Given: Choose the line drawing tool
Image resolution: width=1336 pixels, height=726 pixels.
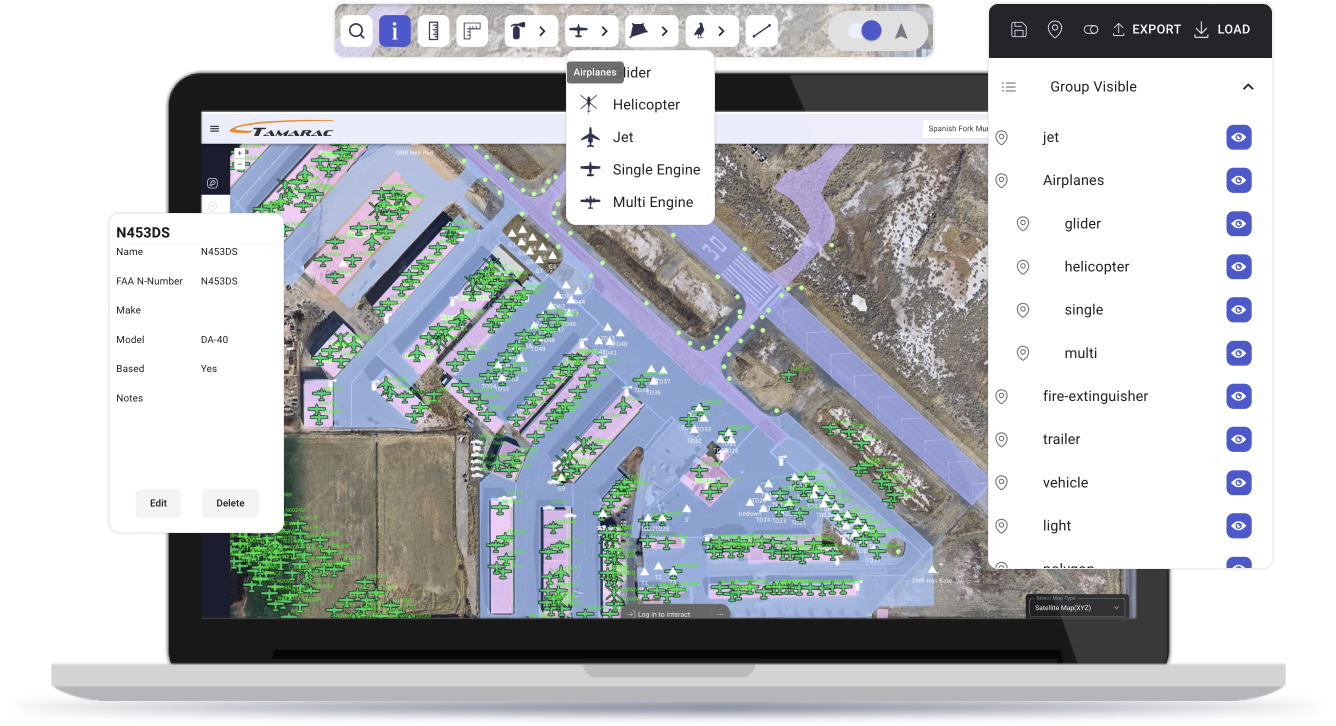Looking at the screenshot, I should [x=763, y=31].
